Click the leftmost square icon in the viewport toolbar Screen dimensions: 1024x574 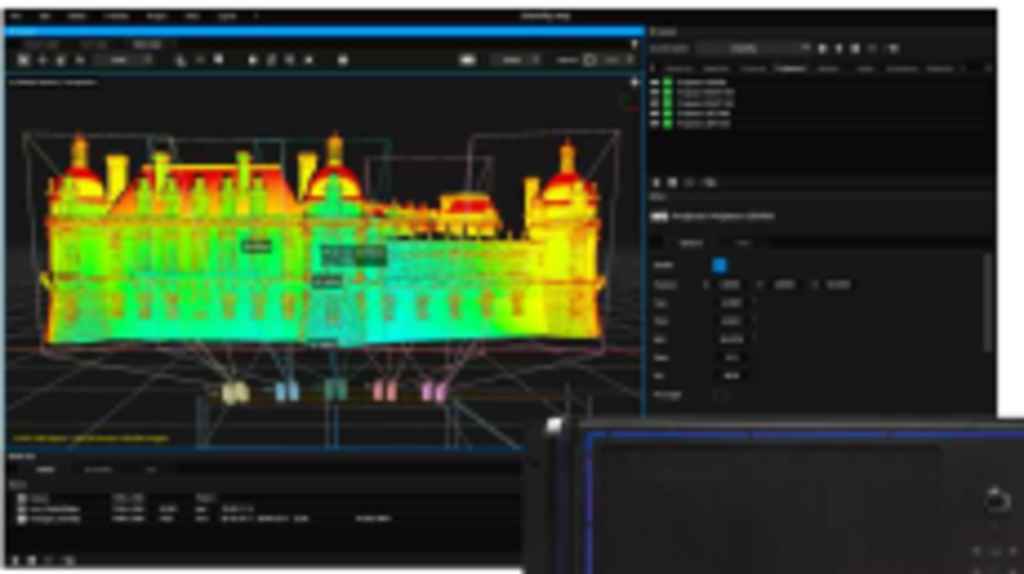24,60
